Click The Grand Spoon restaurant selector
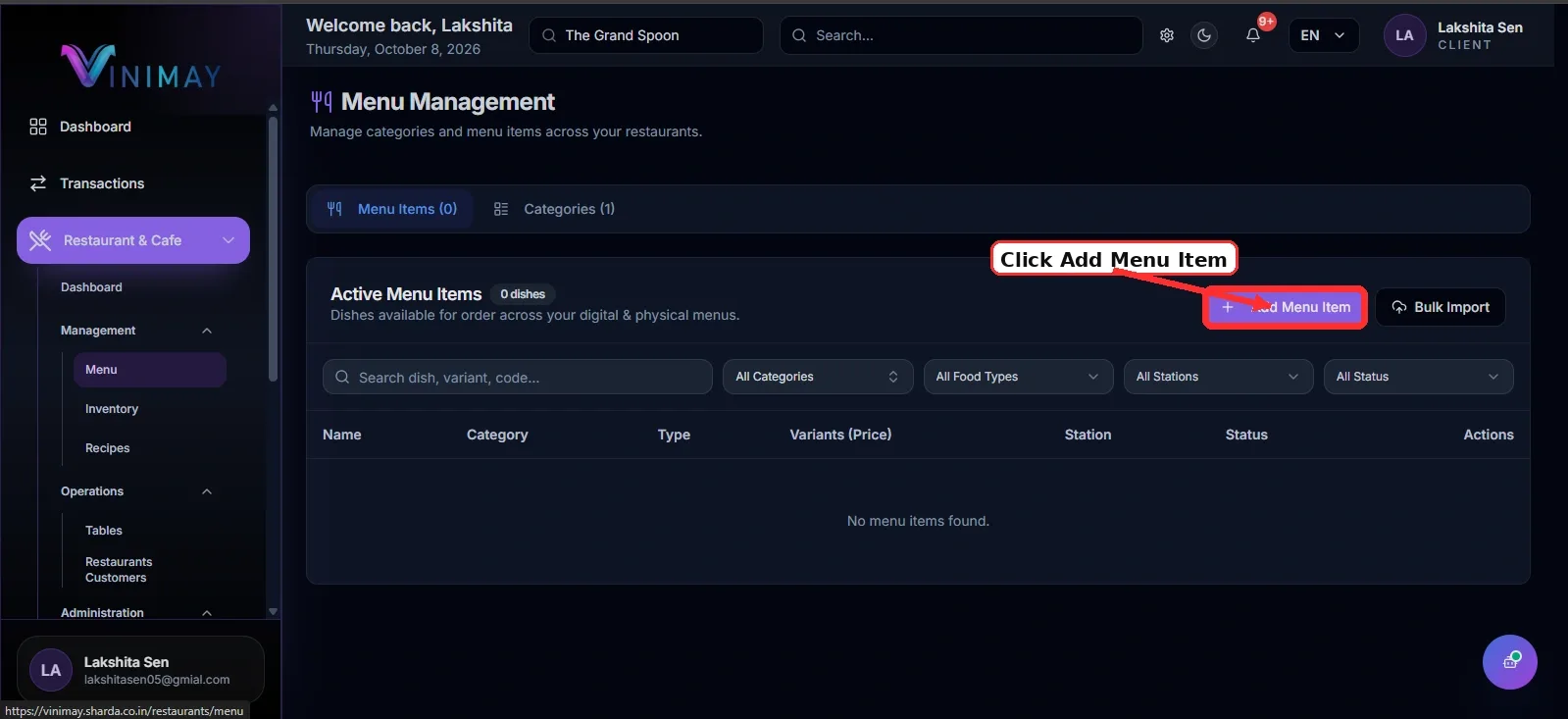 click(x=646, y=35)
